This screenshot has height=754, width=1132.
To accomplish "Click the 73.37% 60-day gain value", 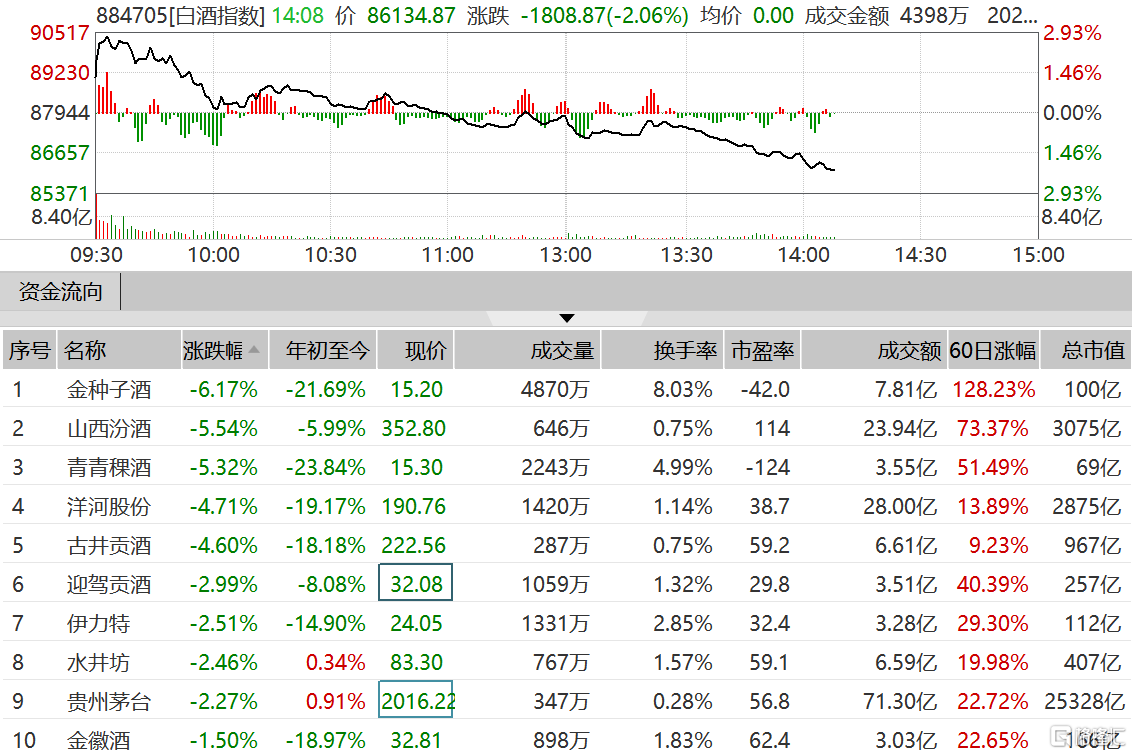I will point(993,428).
